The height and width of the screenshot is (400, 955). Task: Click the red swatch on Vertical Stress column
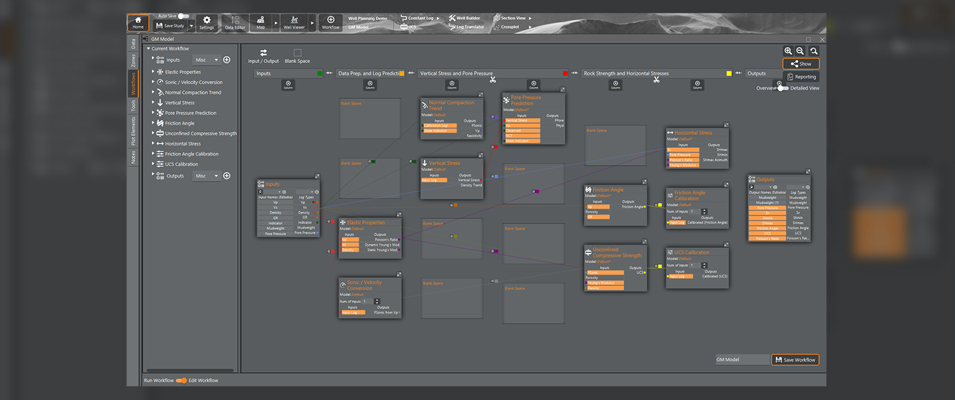(x=565, y=73)
